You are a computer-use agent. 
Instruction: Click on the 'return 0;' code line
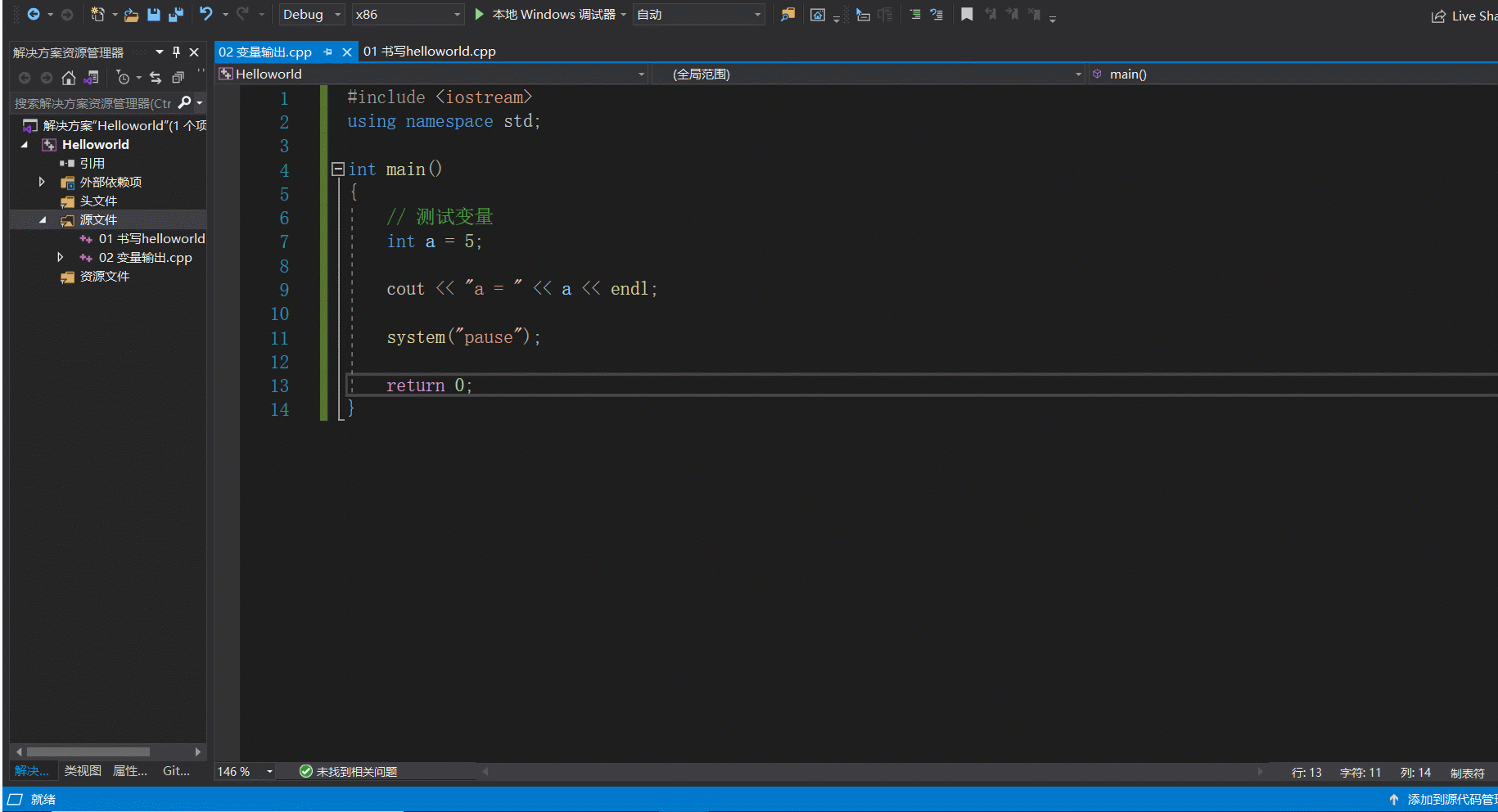[x=429, y=386]
